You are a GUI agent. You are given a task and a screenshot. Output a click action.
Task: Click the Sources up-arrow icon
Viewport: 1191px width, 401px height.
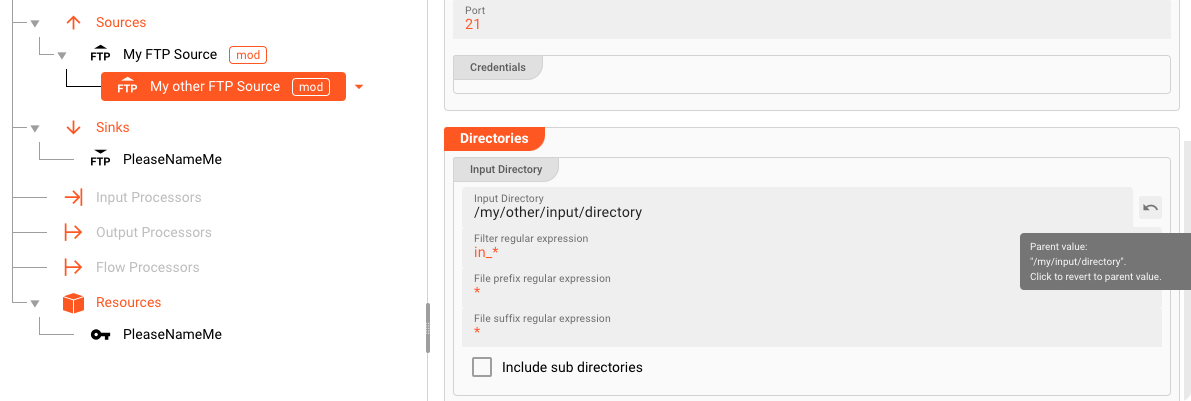[x=73, y=22]
